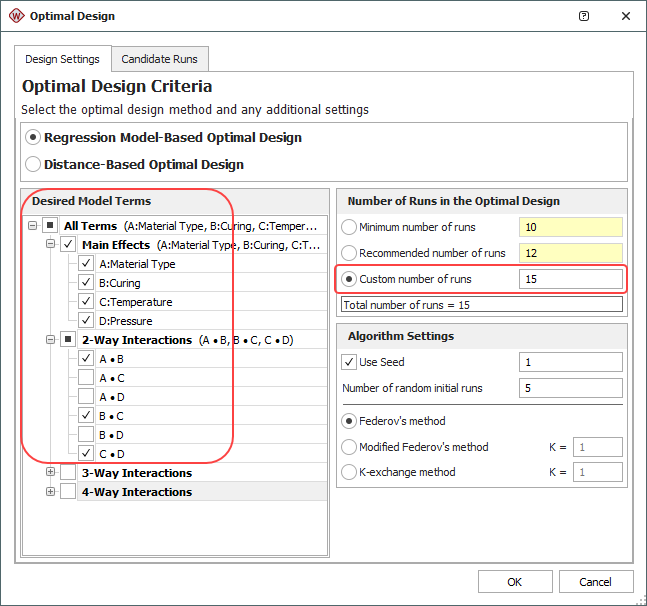Click the Cancel button
The image size is (647, 606).
(x=595, y=582)
